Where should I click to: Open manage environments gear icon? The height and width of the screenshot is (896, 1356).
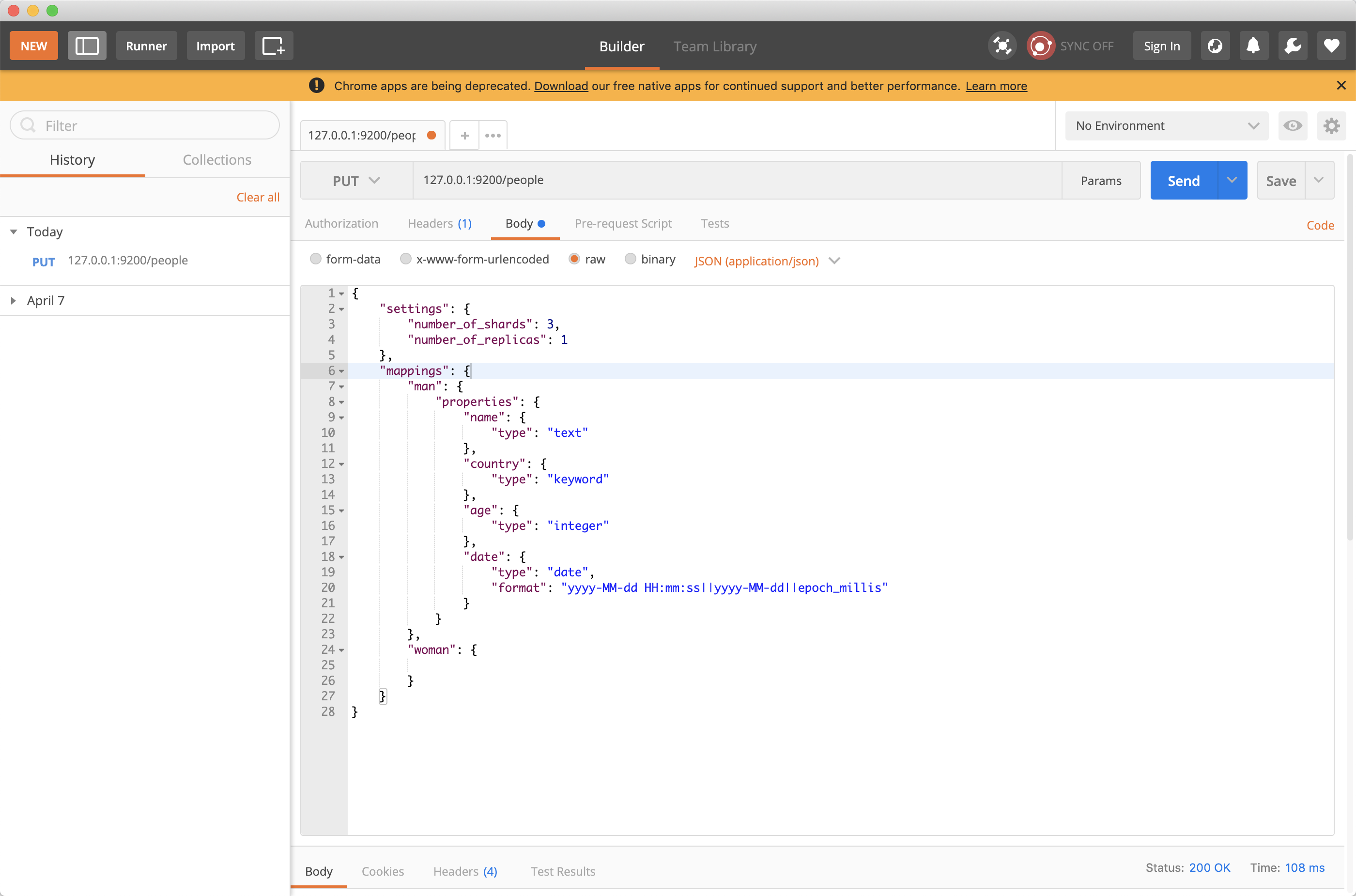[x=1331, y=126]
